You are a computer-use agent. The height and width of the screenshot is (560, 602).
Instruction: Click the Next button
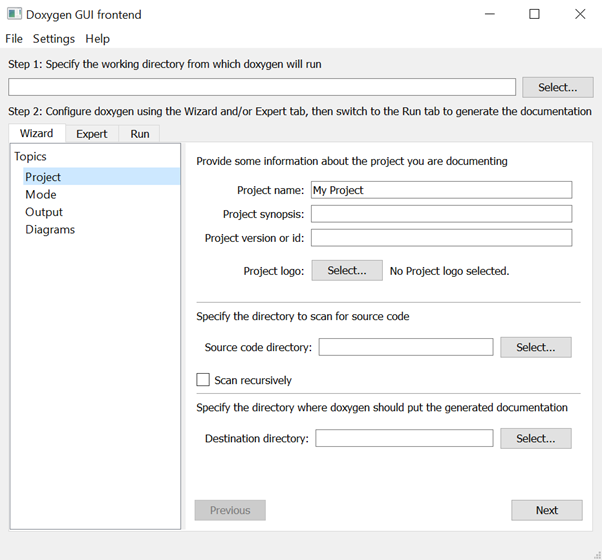(x=547, y=510)
